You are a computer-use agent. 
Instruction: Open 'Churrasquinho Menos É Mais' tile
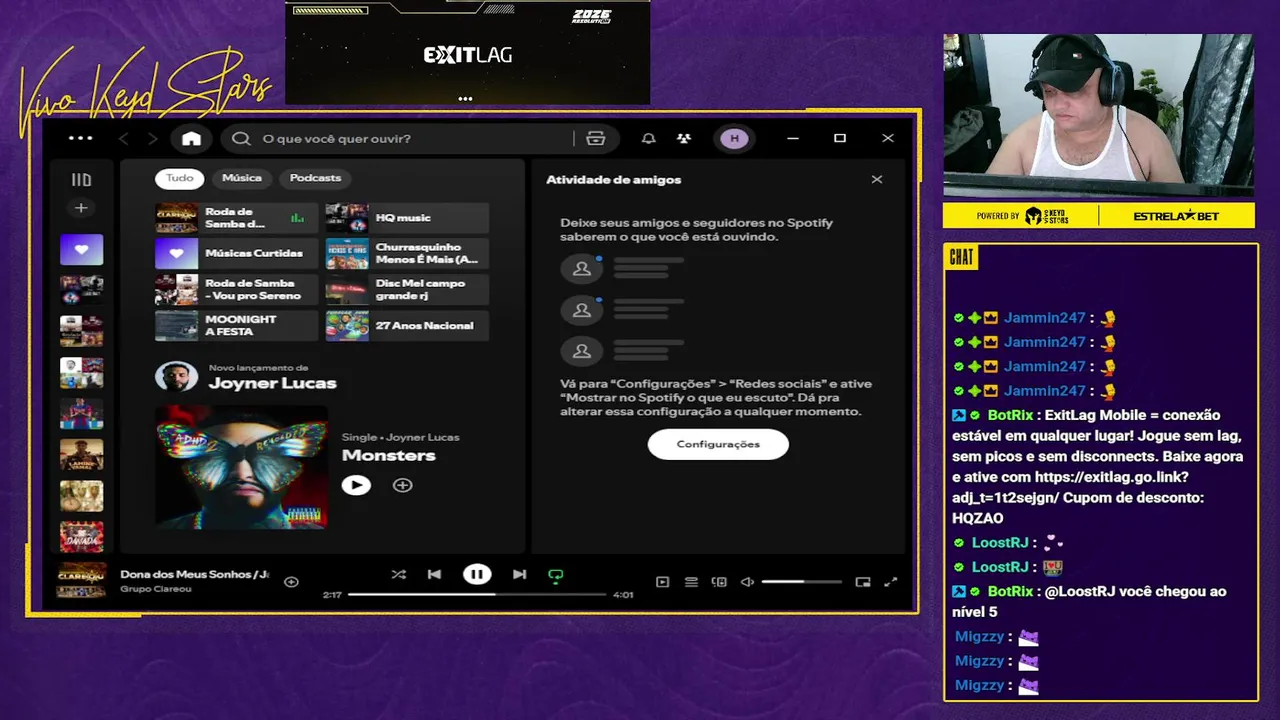[407, 253]
